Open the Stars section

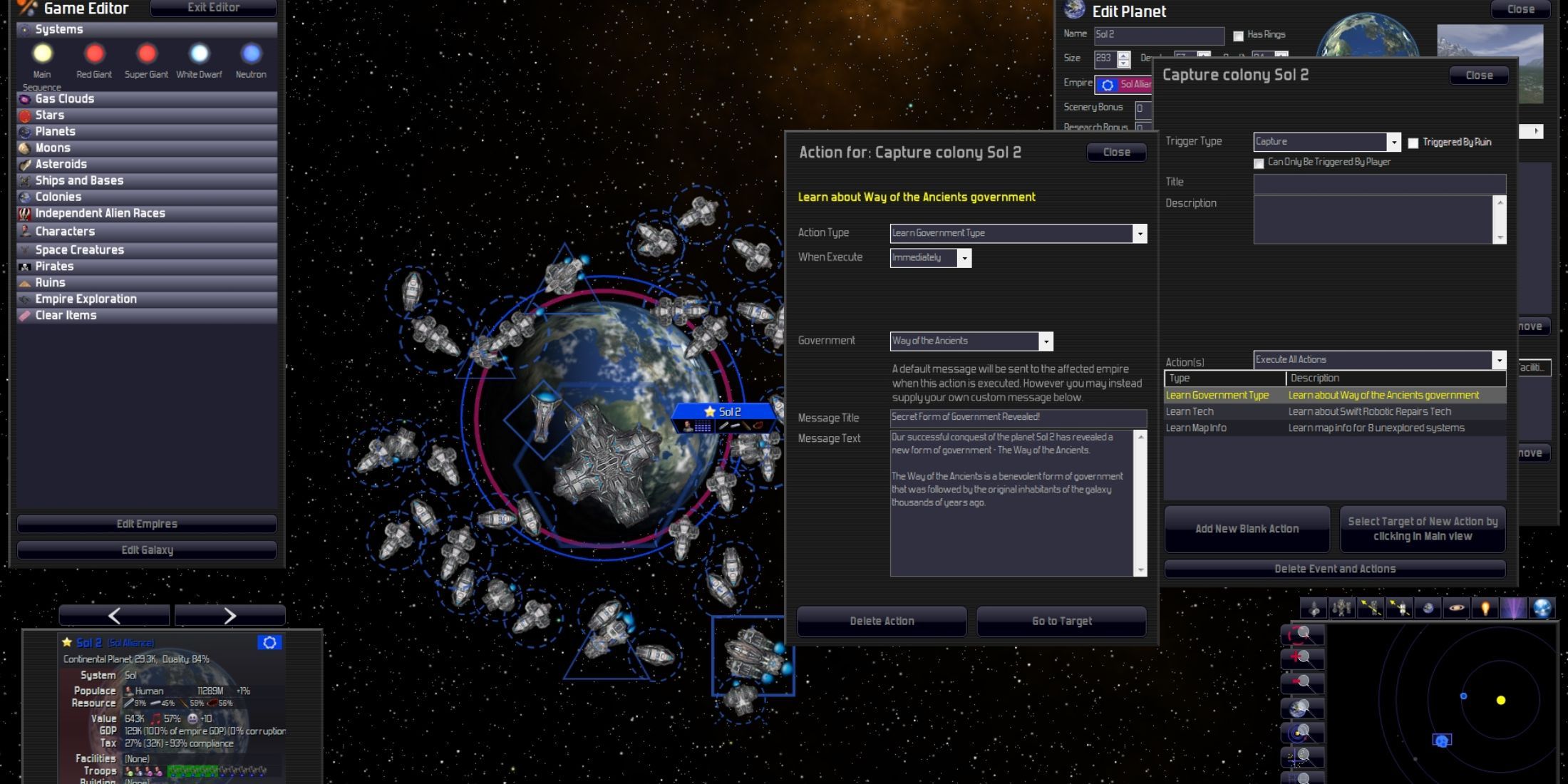coord(147,115)
